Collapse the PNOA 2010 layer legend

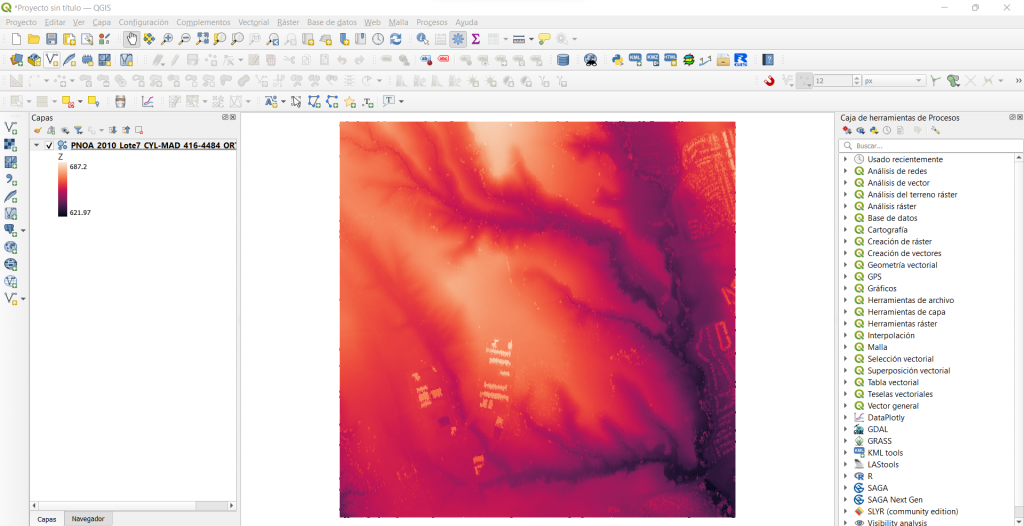click(37, 145)
